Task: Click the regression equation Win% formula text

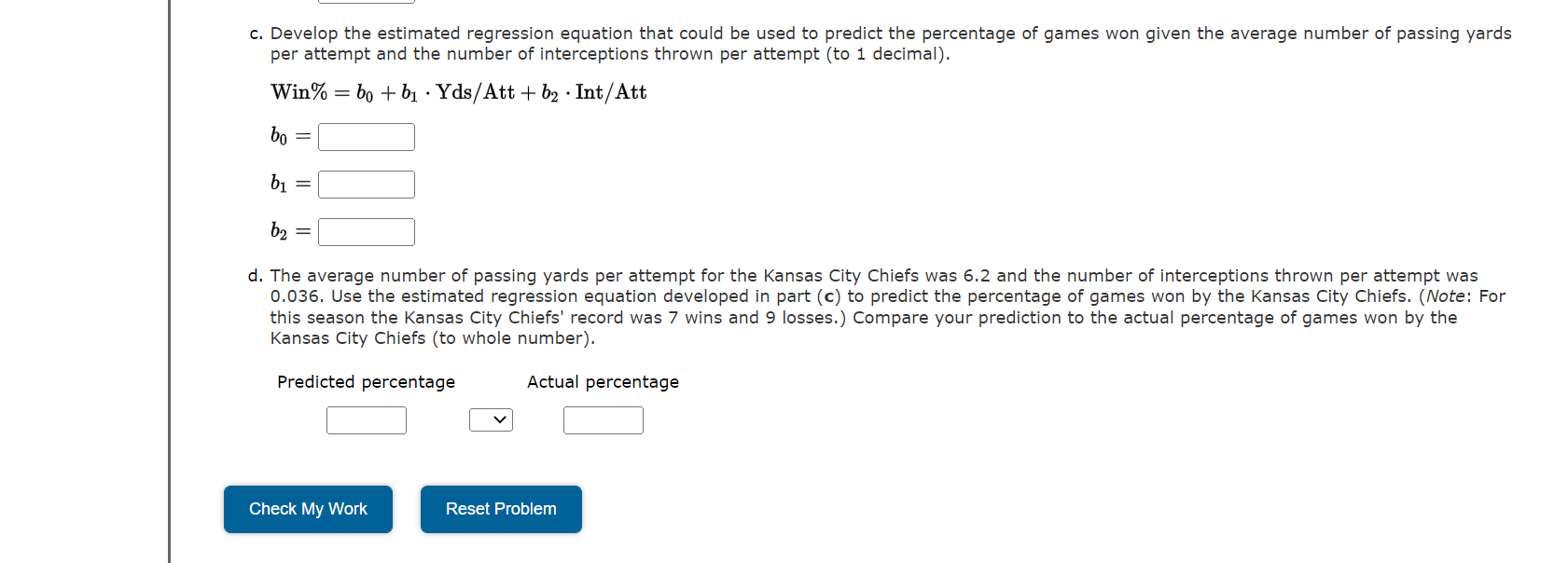Action: [x=458, y=91]
